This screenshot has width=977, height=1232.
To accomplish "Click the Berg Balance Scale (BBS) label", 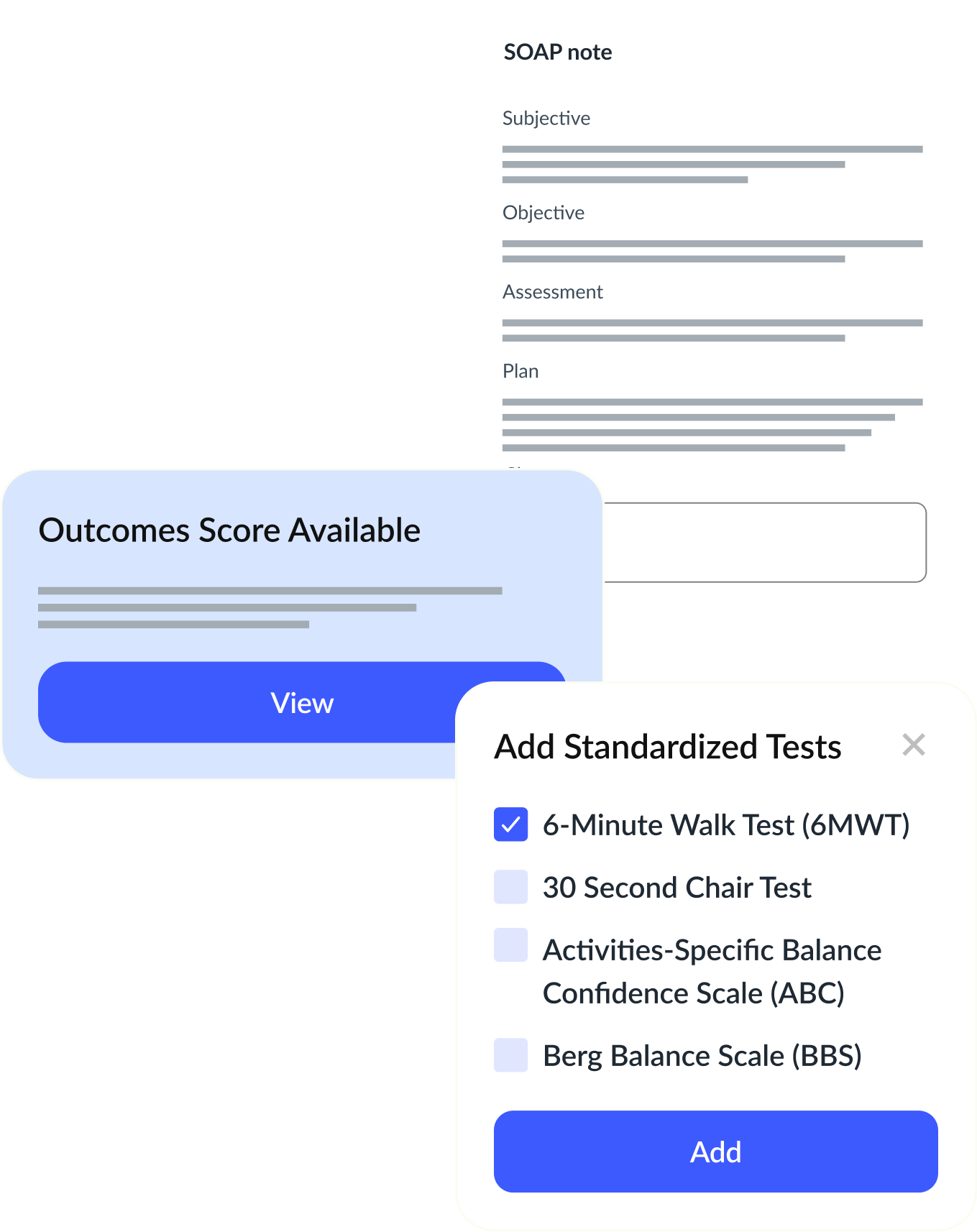I will [702, 1056].
